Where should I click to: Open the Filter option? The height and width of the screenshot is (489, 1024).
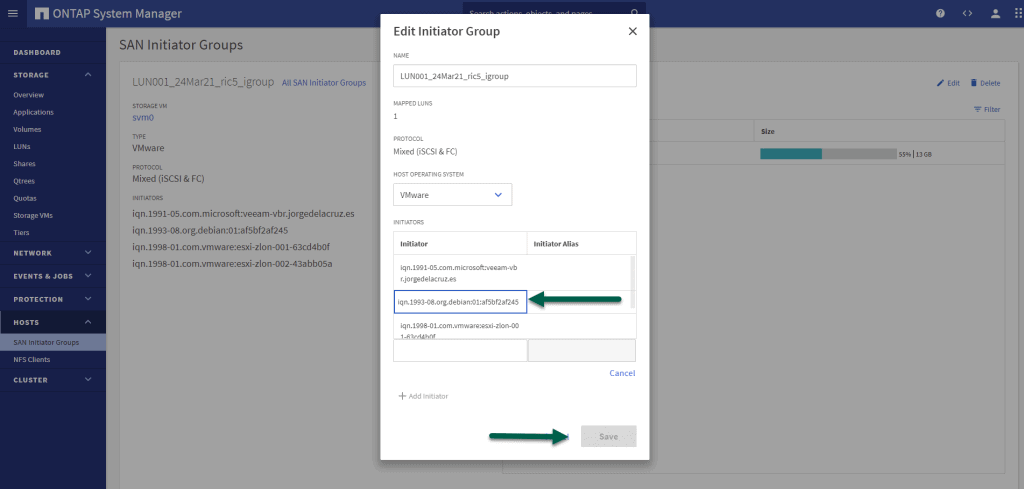[986, 109]
